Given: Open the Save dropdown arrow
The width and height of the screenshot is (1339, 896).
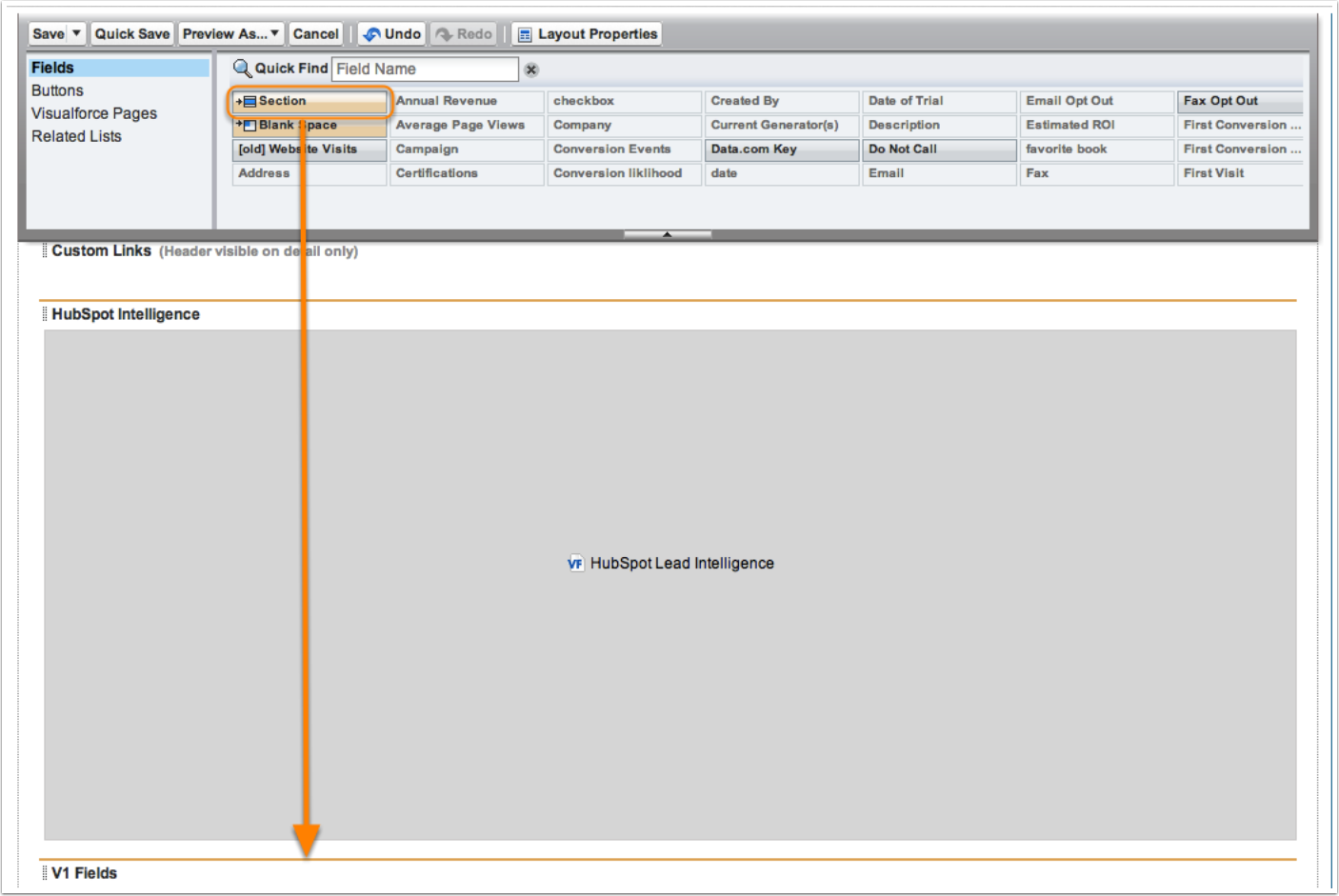Looking at the screenshot, I should click(x=77, y=34).
